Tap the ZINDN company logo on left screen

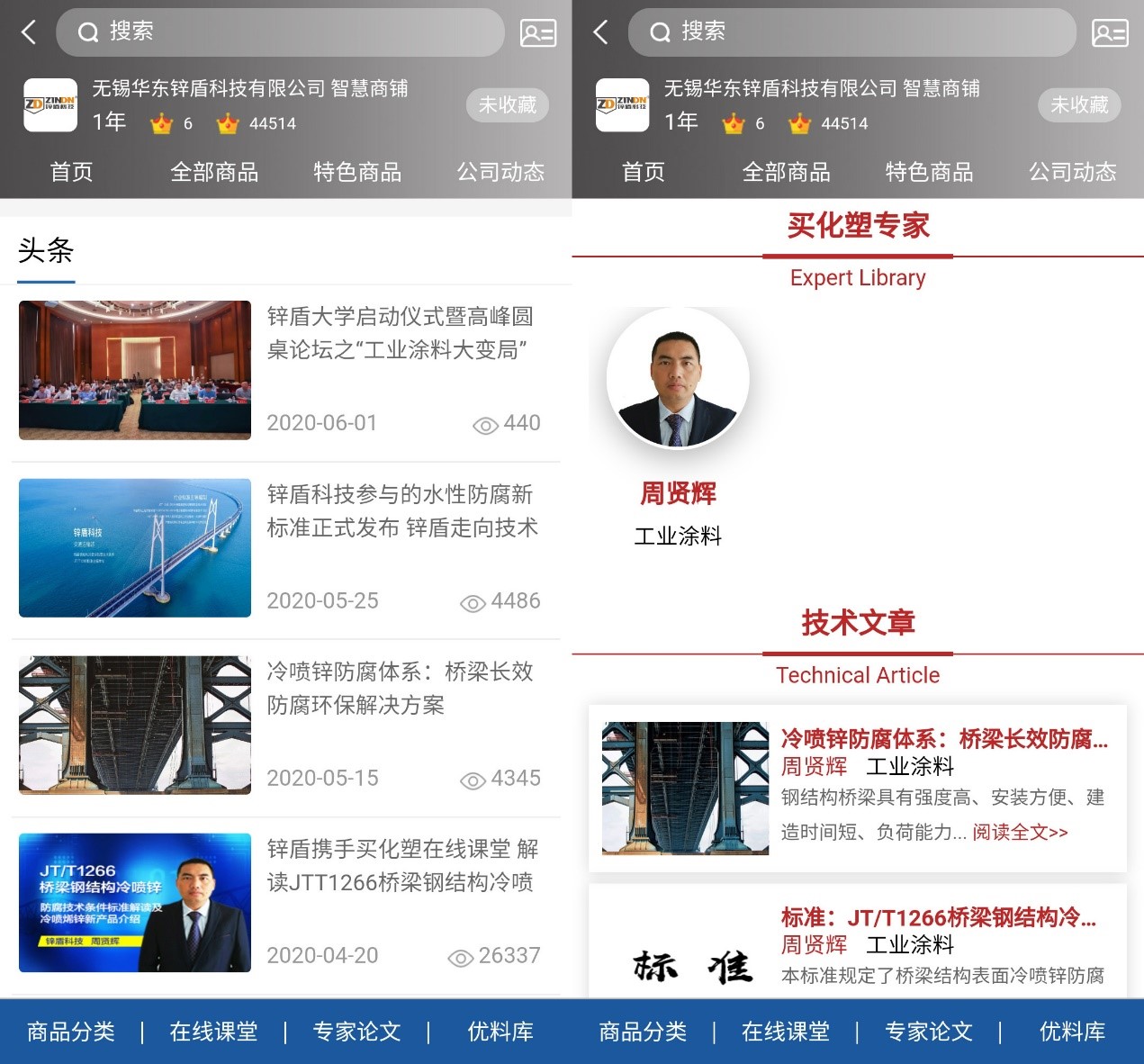(x=50, y=105)
